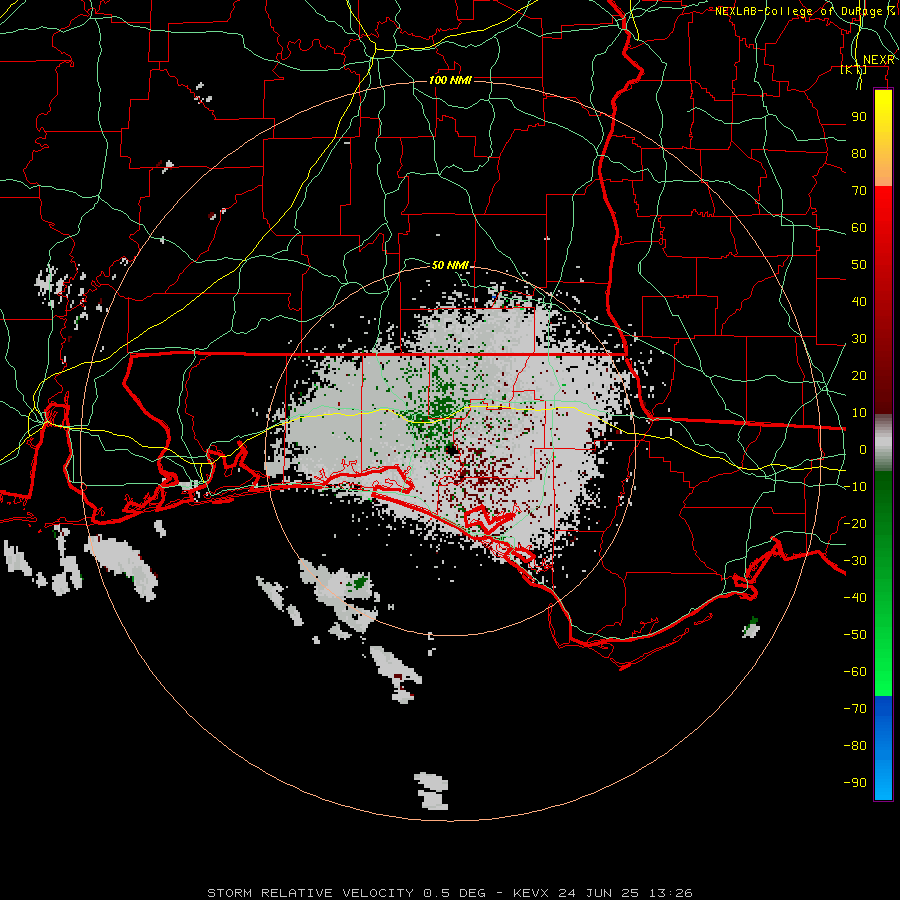
Task: Click the KT units label above color scale
Action: (854, 69)
